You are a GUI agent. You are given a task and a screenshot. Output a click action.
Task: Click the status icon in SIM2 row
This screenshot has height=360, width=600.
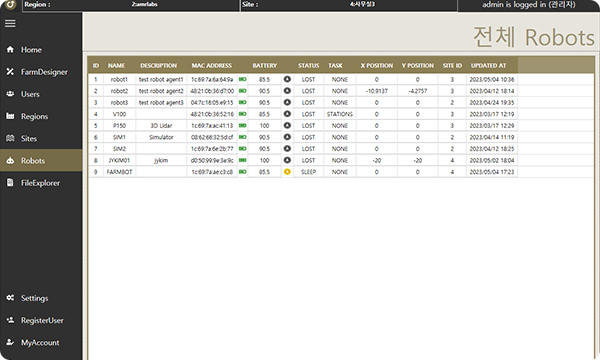(x=287, y=148)
